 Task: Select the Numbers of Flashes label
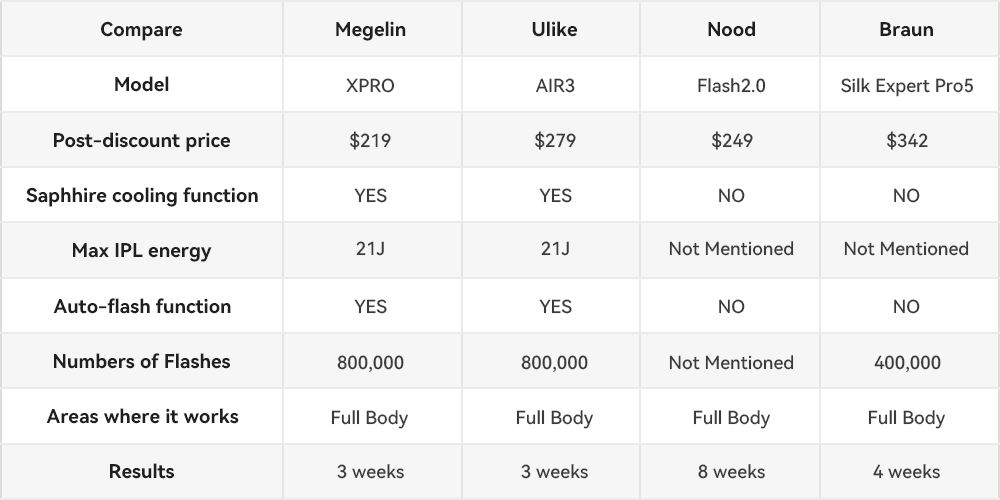(141, 361)
